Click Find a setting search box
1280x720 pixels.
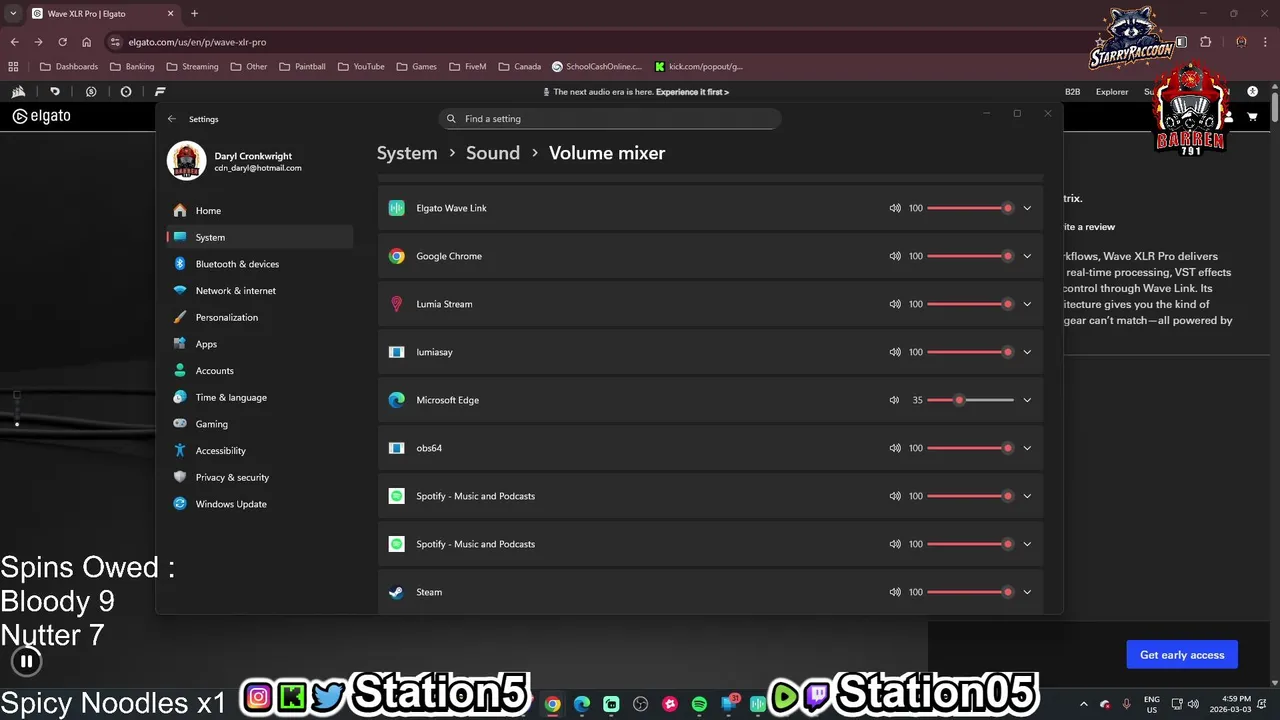(610, 118)
